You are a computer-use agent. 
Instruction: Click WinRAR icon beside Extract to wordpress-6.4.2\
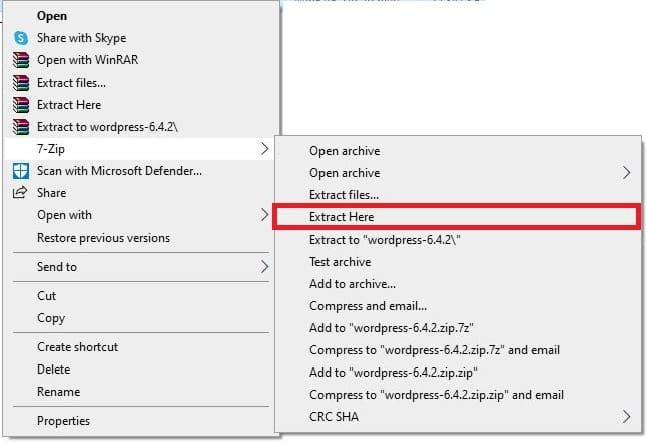[21, 126]
